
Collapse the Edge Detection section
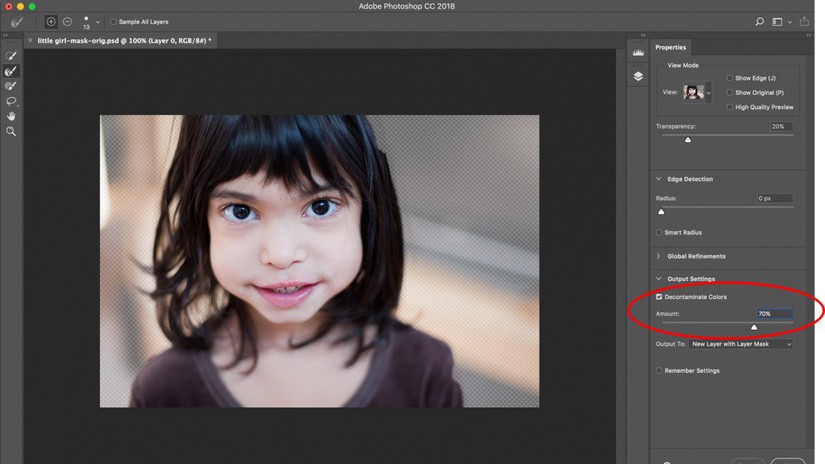pyautogui.click(x=659, y=179)
